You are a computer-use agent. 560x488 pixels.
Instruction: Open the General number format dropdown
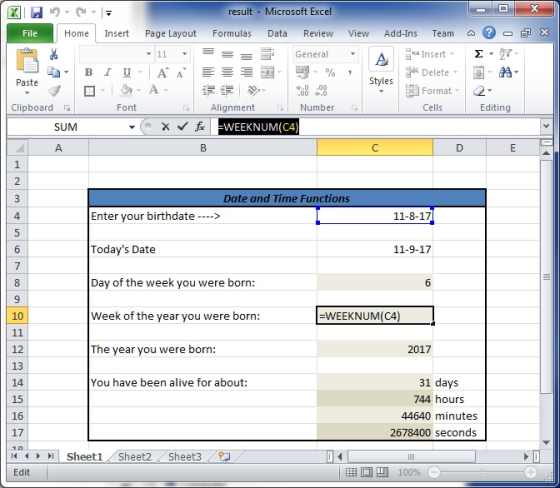(353, 54)
